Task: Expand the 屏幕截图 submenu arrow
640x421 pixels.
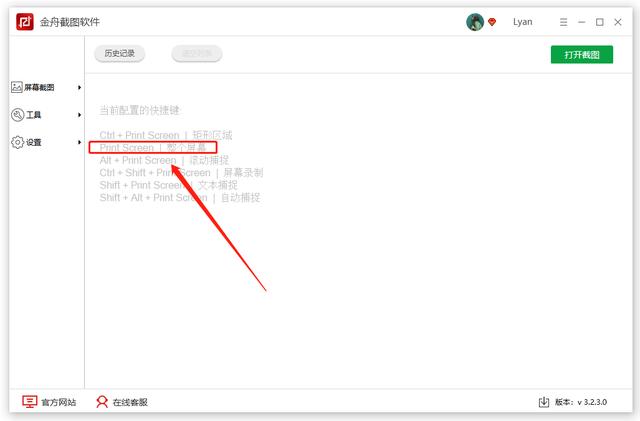Action: (79, 88)
